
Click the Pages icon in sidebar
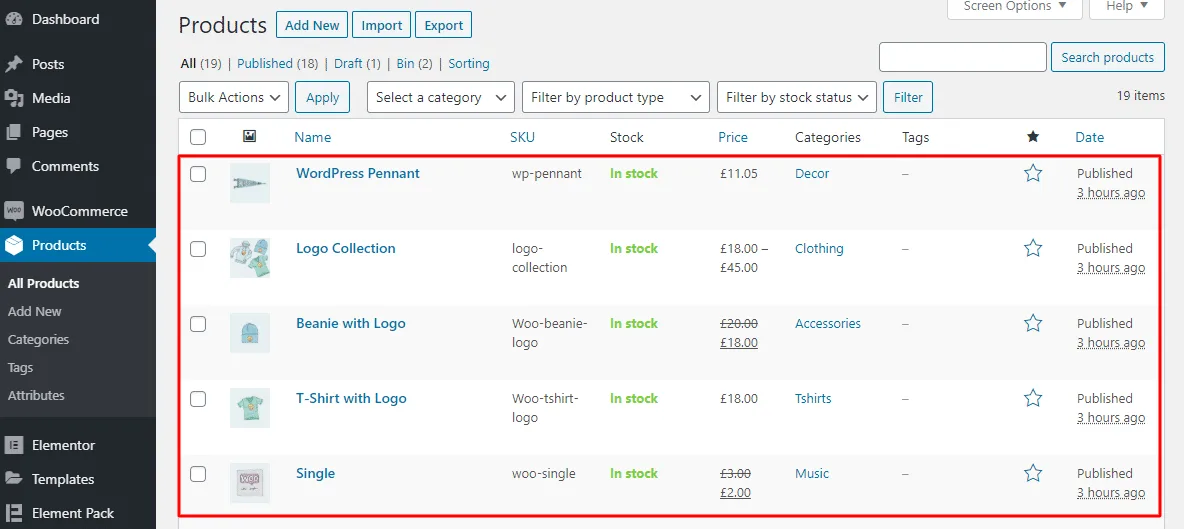coord(14,132)
